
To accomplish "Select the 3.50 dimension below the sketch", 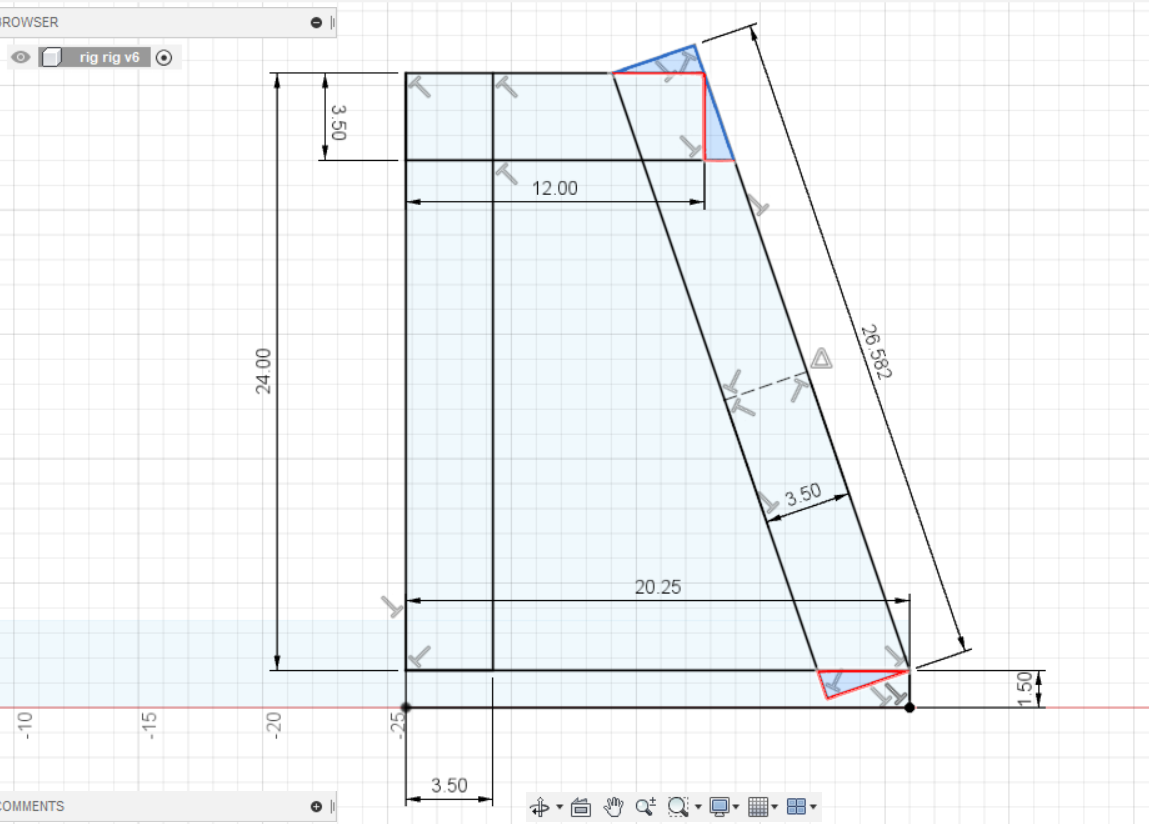I will click(449, 786).
